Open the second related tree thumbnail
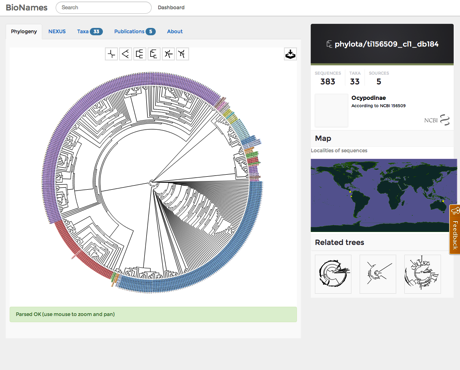This screenshot has width=460, height=370. 378,274
